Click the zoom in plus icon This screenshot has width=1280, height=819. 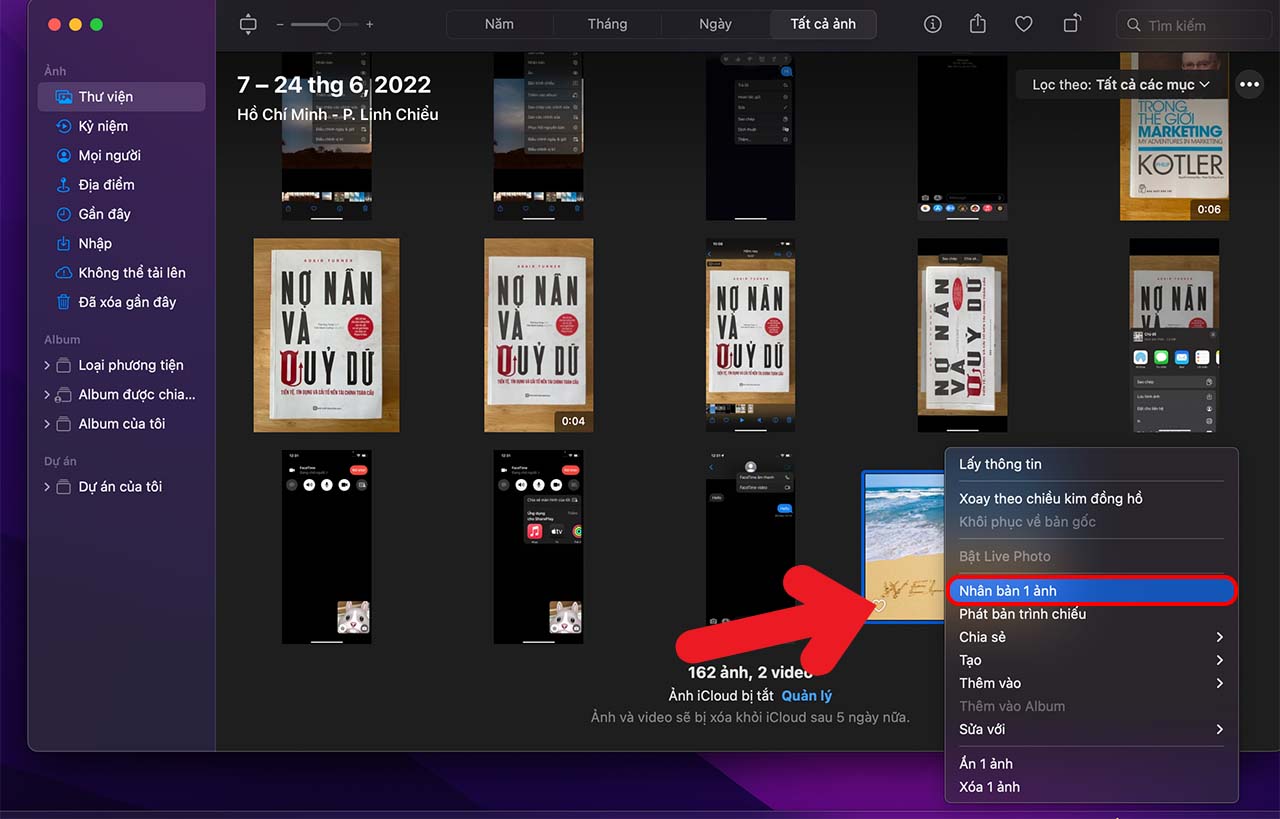coord(370,25)
